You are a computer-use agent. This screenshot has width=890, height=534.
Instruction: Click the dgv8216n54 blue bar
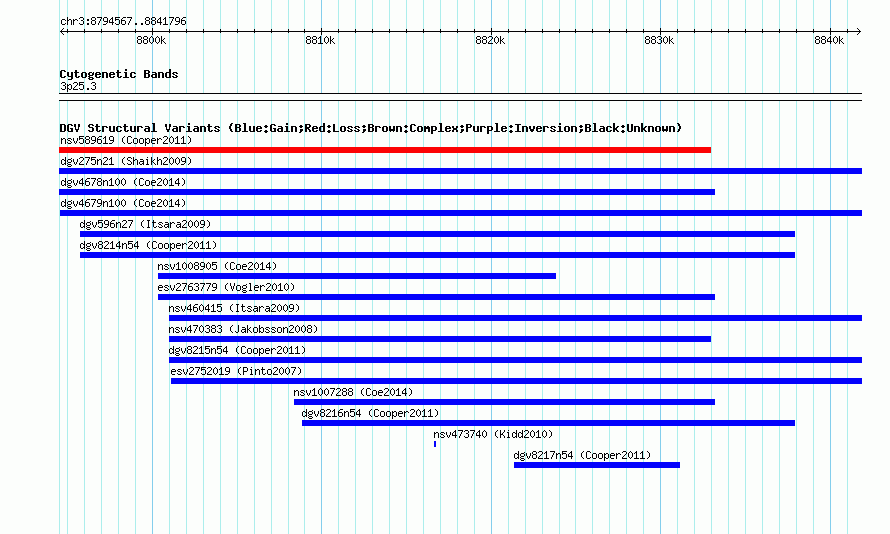548,423
